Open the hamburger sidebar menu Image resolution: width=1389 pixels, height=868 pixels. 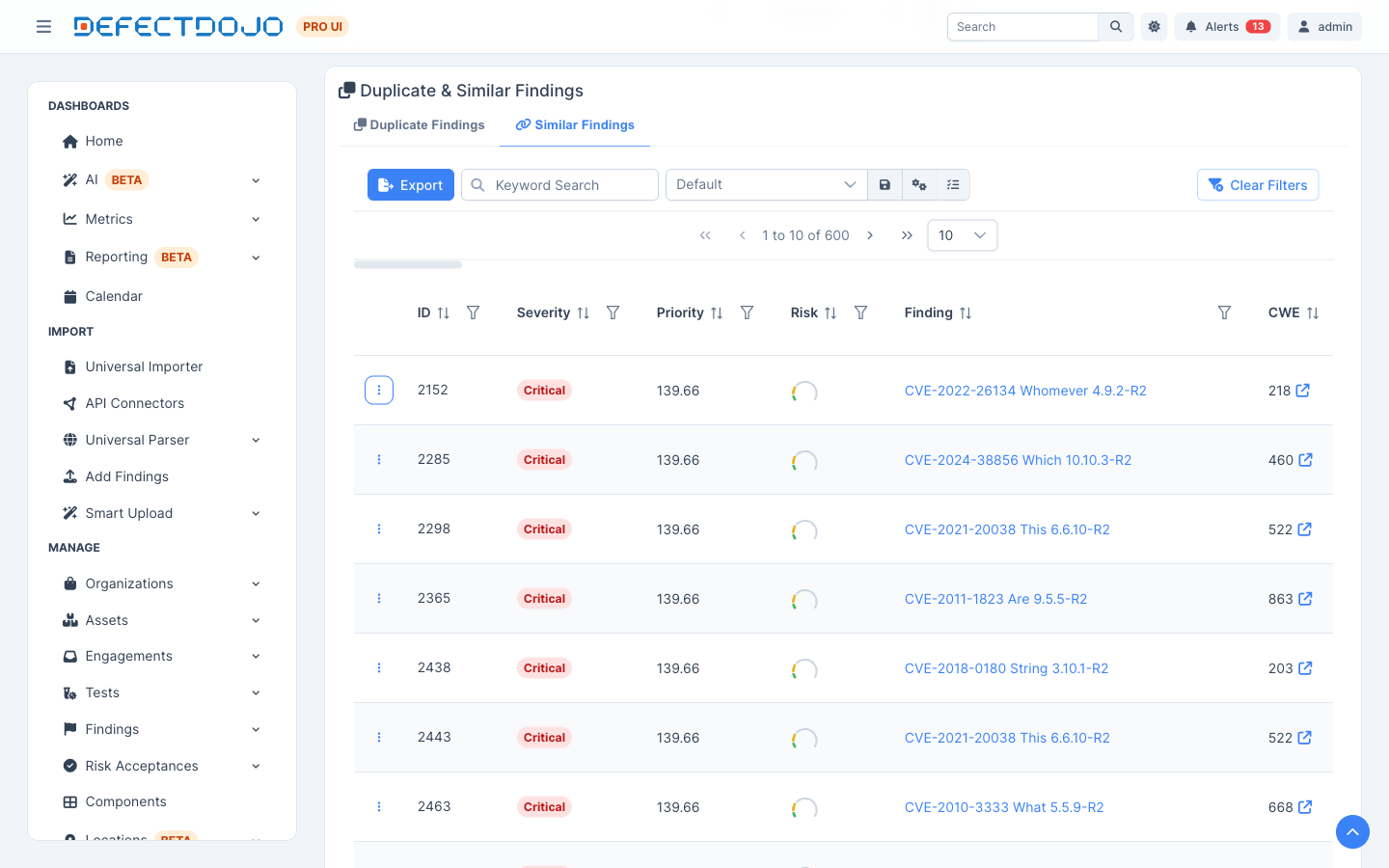point(43,27)
